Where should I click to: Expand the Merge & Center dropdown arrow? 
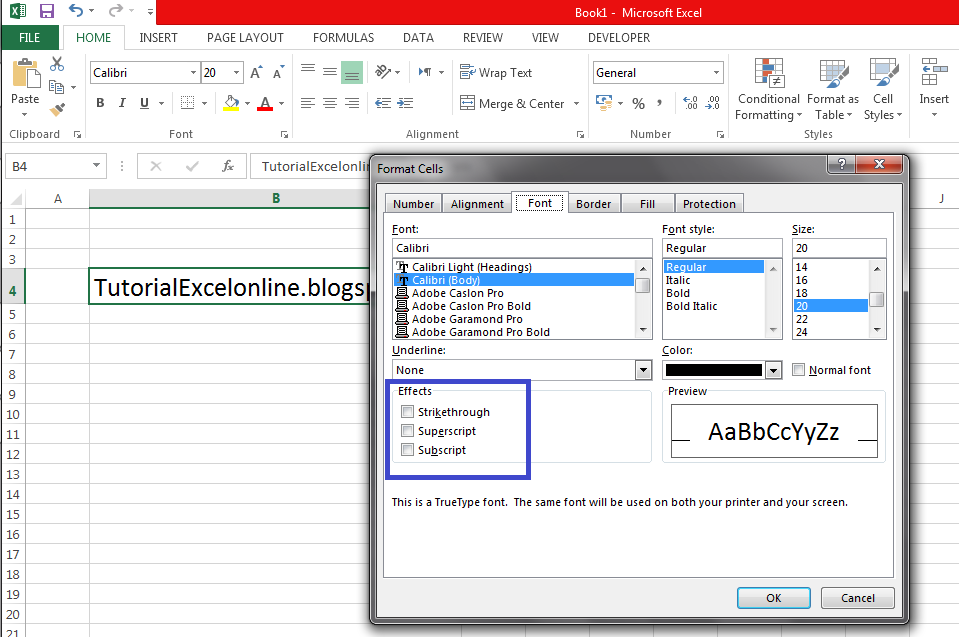[576, 103]
